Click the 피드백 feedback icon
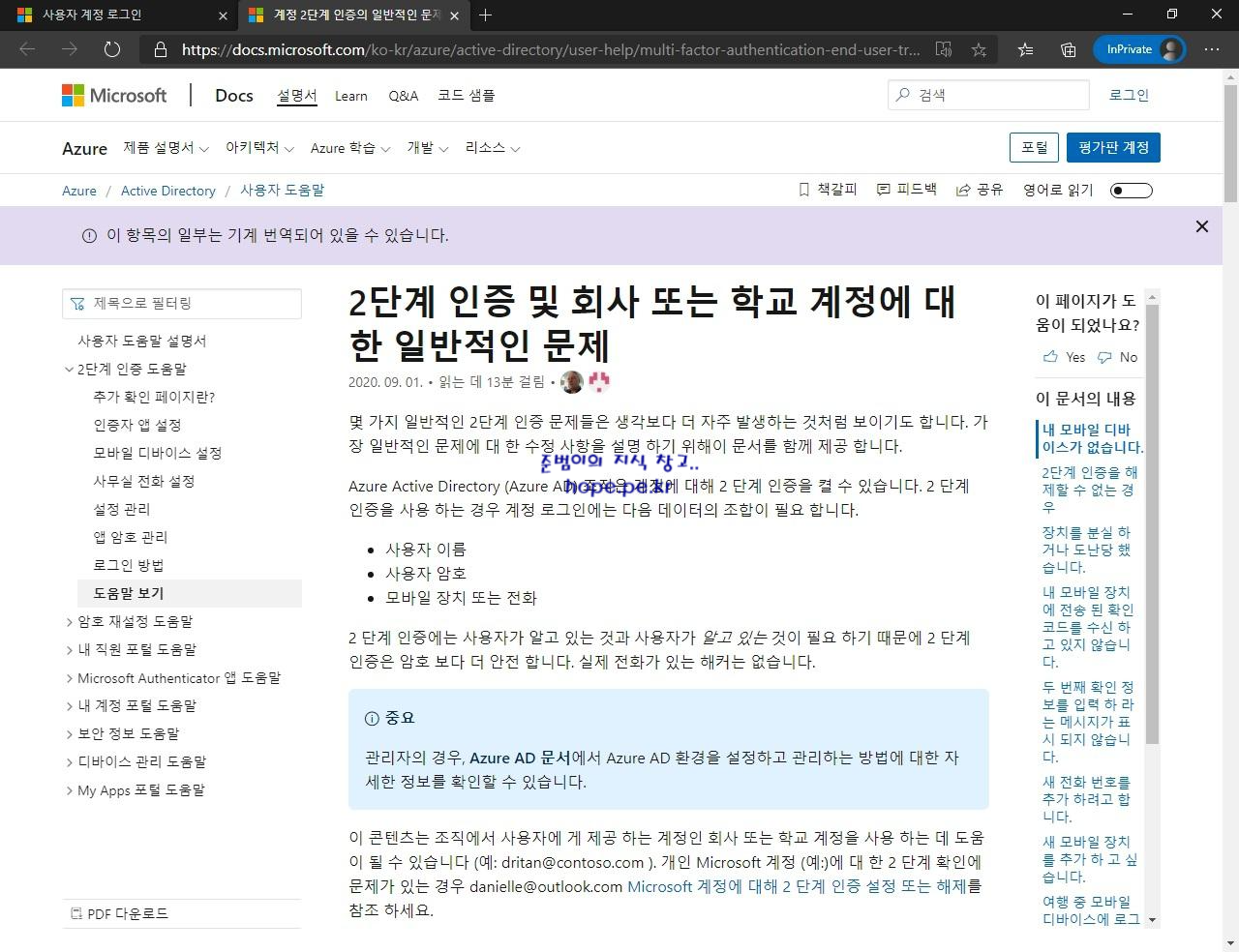The height and width of the screenshot is (952, 1239). click(x=883, y=190)
